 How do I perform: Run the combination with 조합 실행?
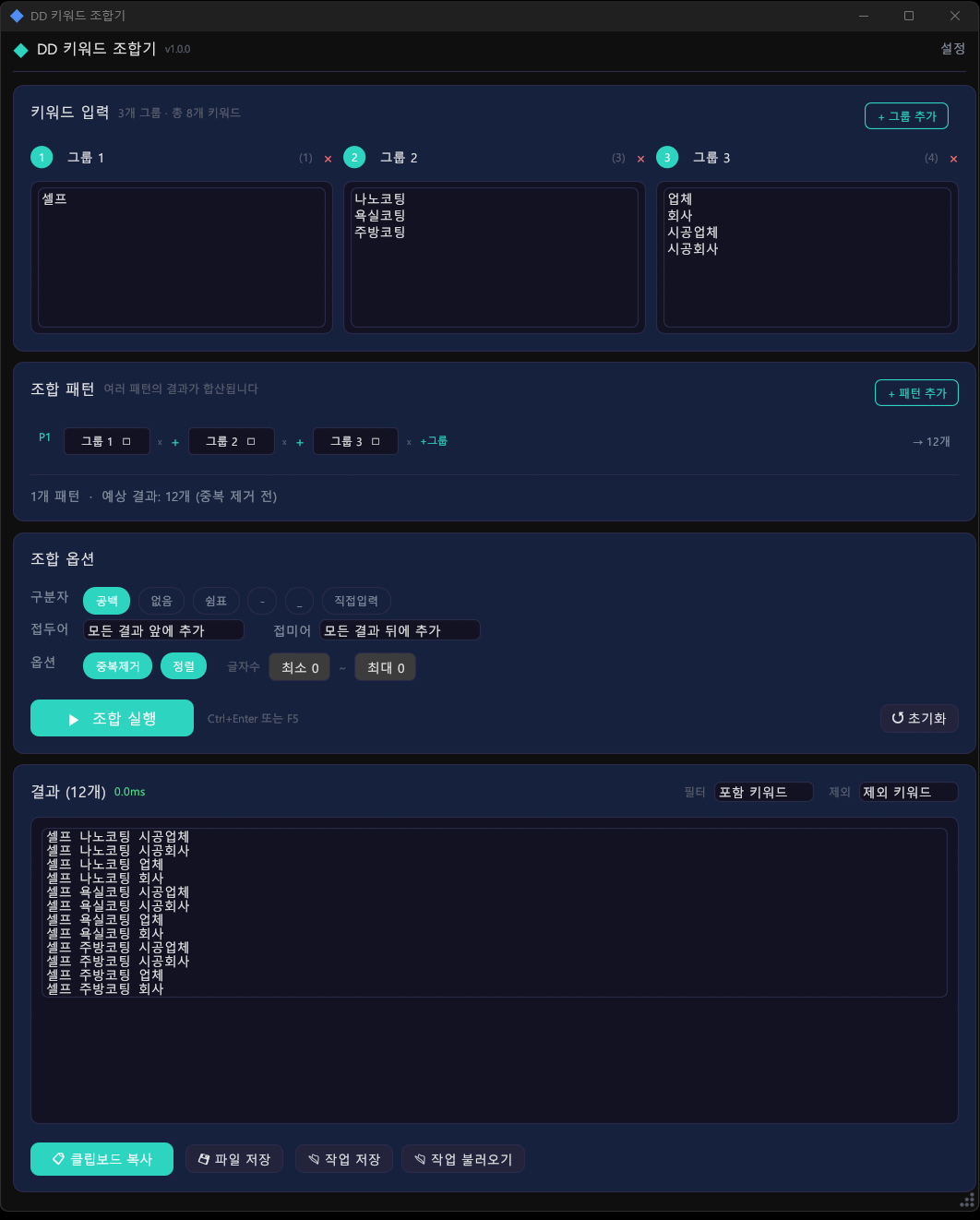click(112, 718)
